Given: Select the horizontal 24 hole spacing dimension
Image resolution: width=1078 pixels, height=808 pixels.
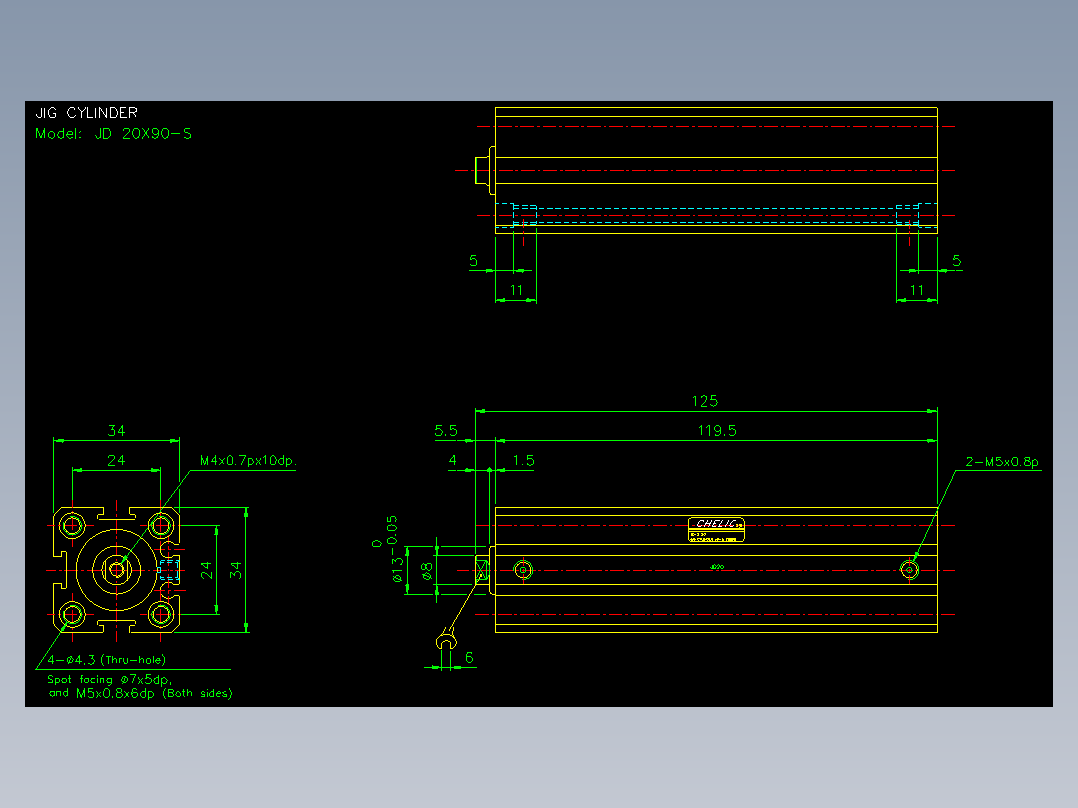Looking at the screenshot, I should (x=116, y=460).
